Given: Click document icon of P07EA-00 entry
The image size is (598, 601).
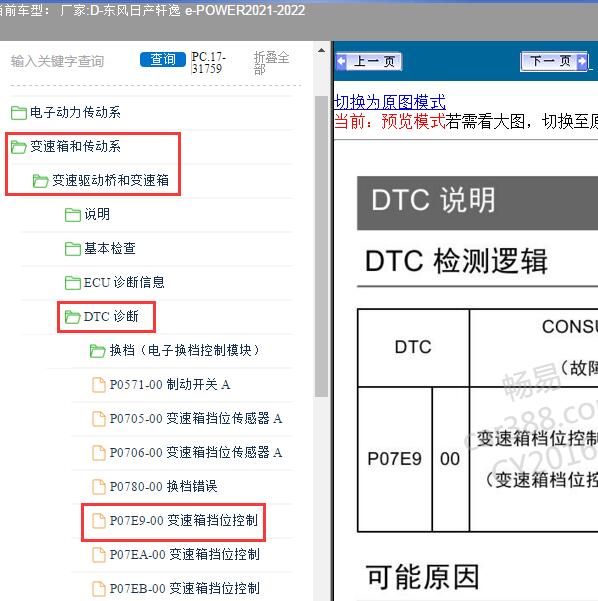Looking at the screenshot, I should point(99,555).
